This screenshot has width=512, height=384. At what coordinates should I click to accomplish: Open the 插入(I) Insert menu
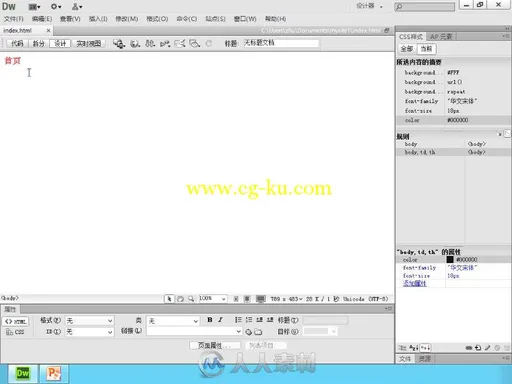[x=98, y=19]
